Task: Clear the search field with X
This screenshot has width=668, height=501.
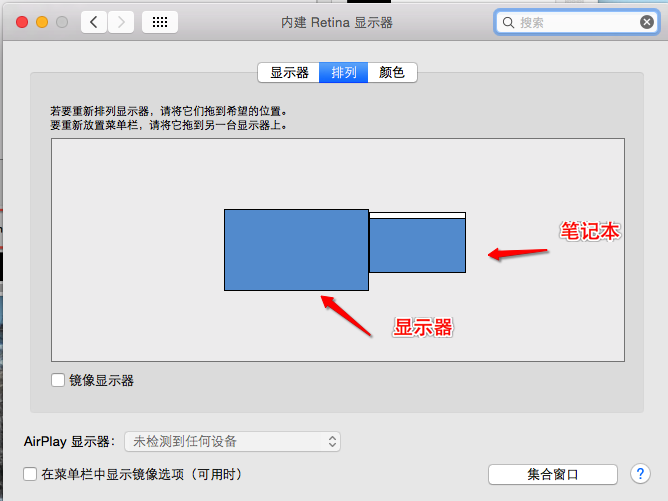Action: (x=647, y=22)
